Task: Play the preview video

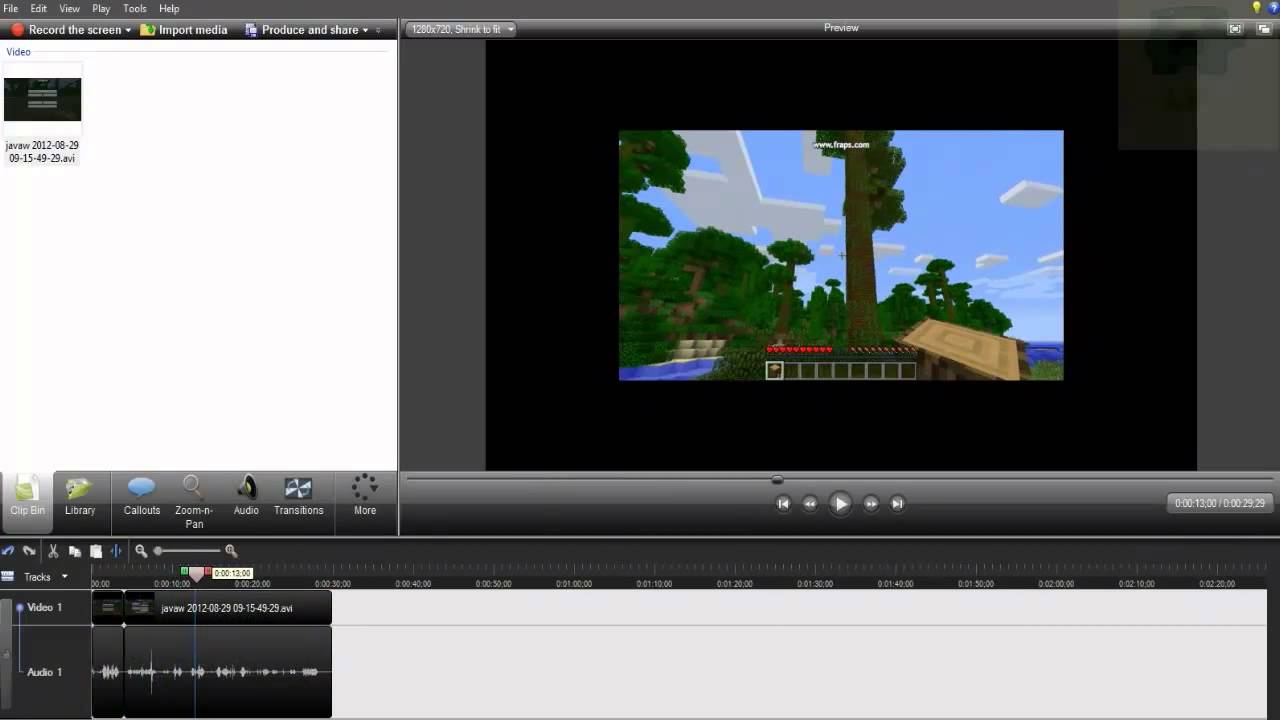Action: pos(841,504)
